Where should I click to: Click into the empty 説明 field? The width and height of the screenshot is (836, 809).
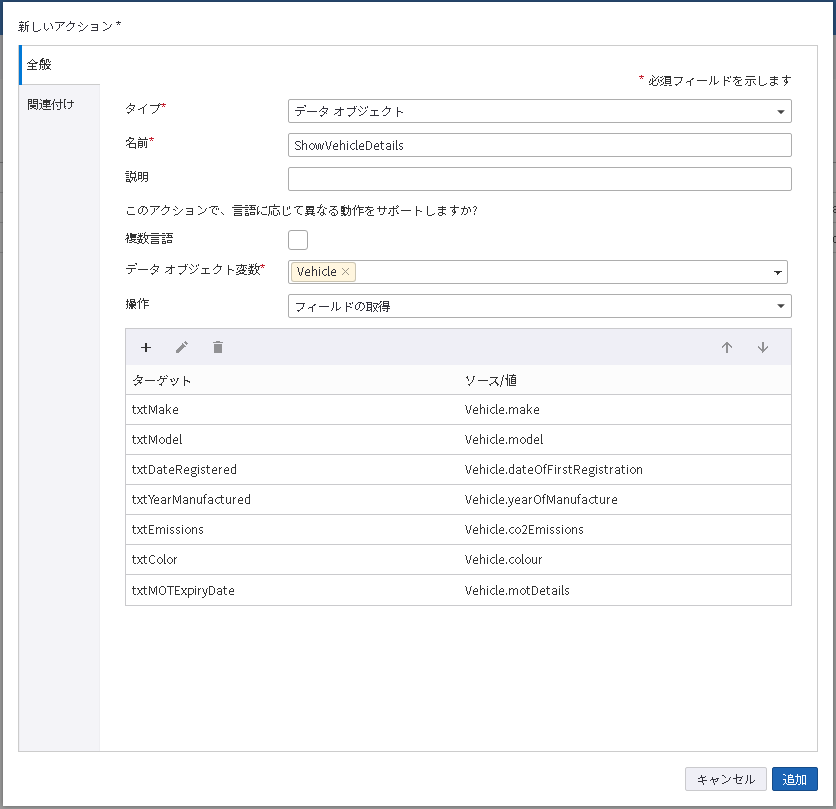[539, 179]
